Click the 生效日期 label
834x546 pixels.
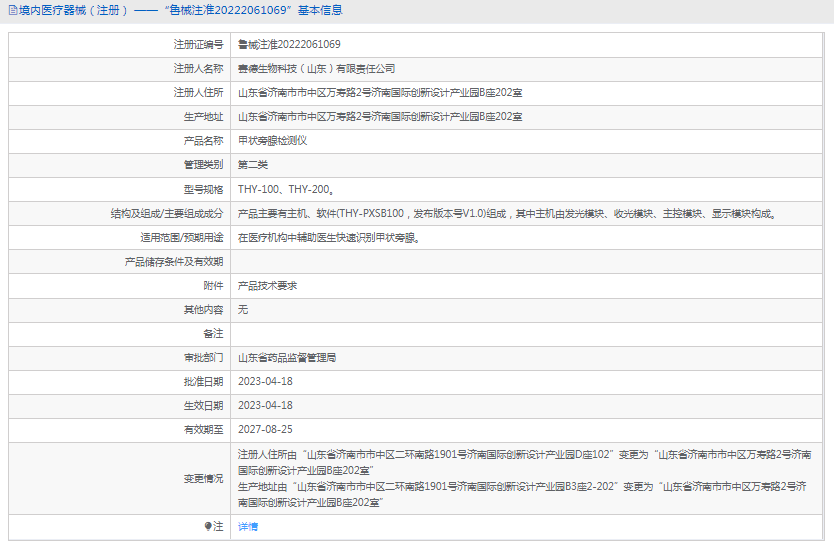click(x=204, y=406)
